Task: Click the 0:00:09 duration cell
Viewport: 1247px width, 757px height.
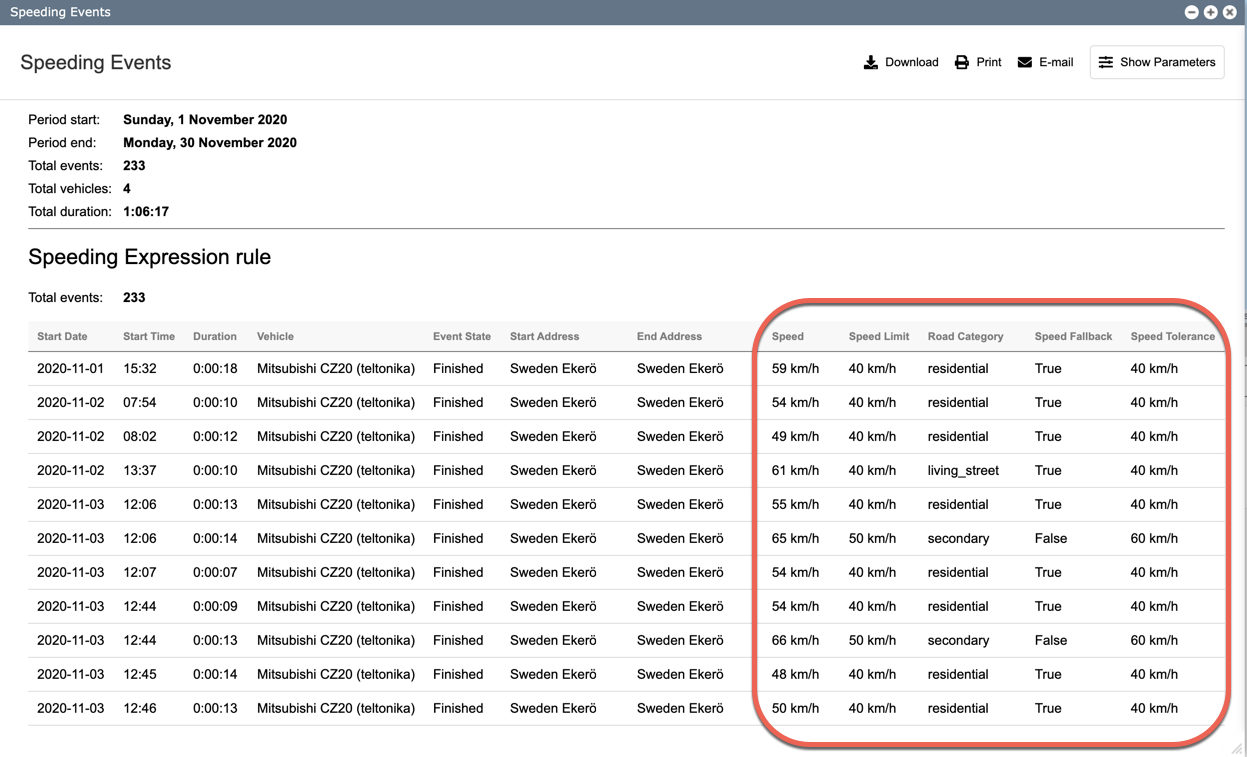Action: coord(215,607)
